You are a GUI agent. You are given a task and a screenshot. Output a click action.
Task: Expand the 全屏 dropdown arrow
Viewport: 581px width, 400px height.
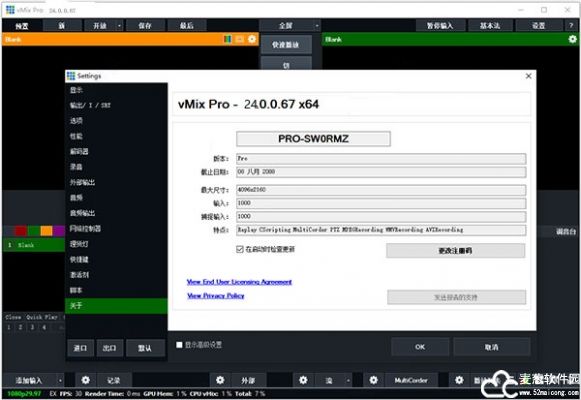click(317, 26)
